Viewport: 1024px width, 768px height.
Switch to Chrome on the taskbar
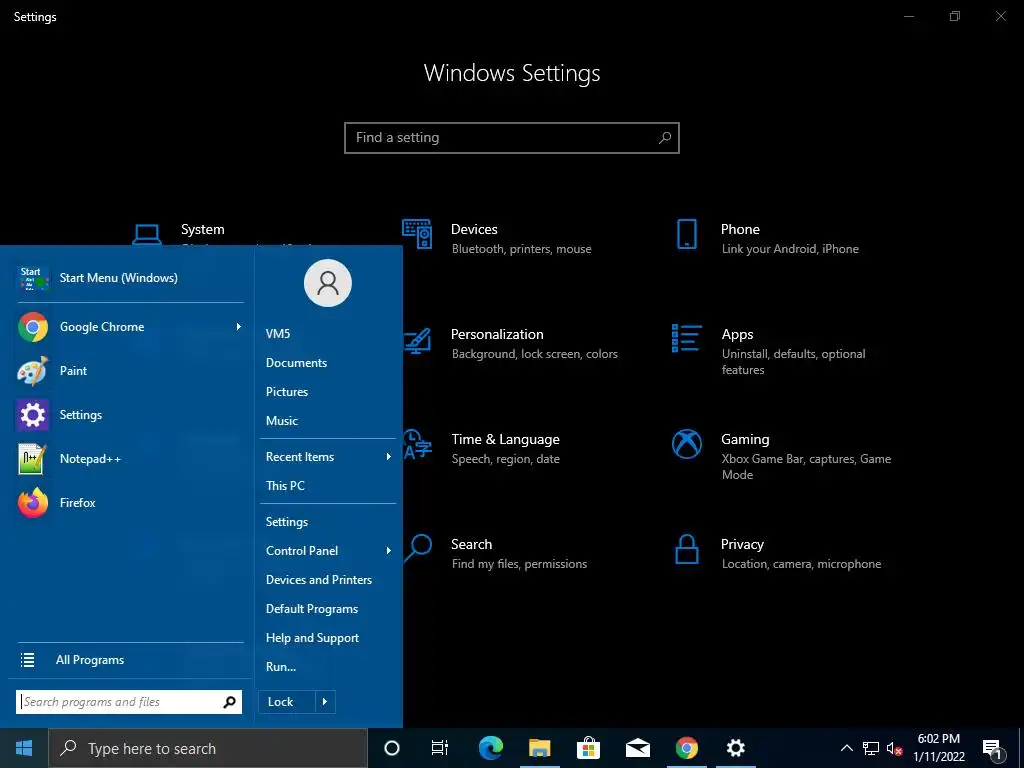[686, 748]
